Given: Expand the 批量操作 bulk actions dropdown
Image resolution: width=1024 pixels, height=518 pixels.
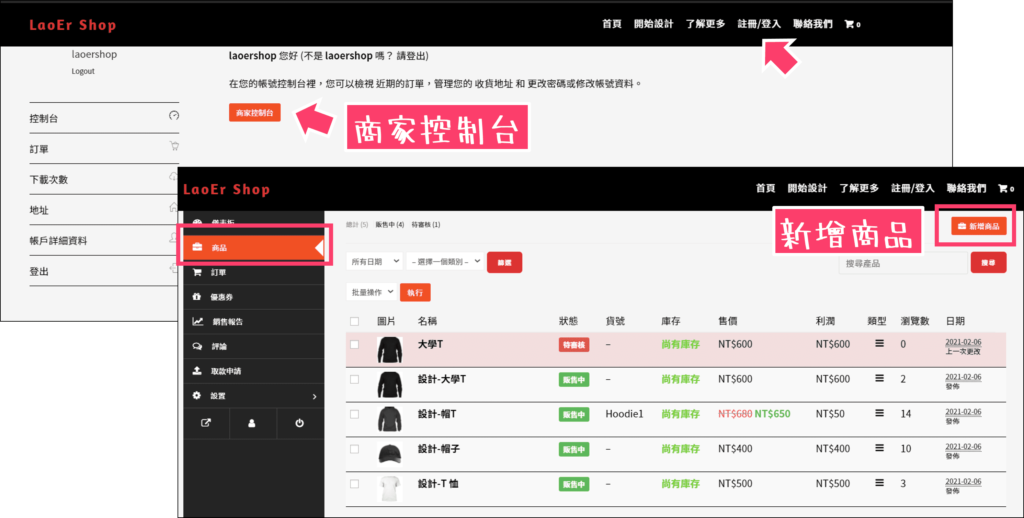Looking at the screenshot, I should [371, 292].
